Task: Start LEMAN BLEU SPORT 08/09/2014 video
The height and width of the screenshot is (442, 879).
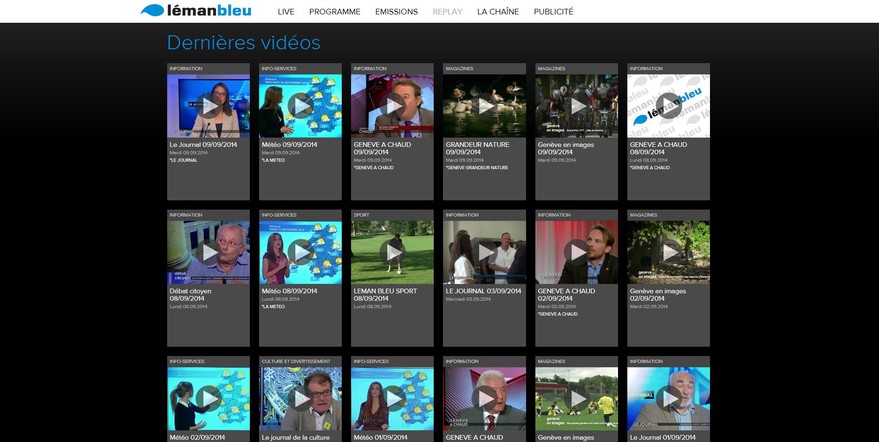Action: [392, 252]
